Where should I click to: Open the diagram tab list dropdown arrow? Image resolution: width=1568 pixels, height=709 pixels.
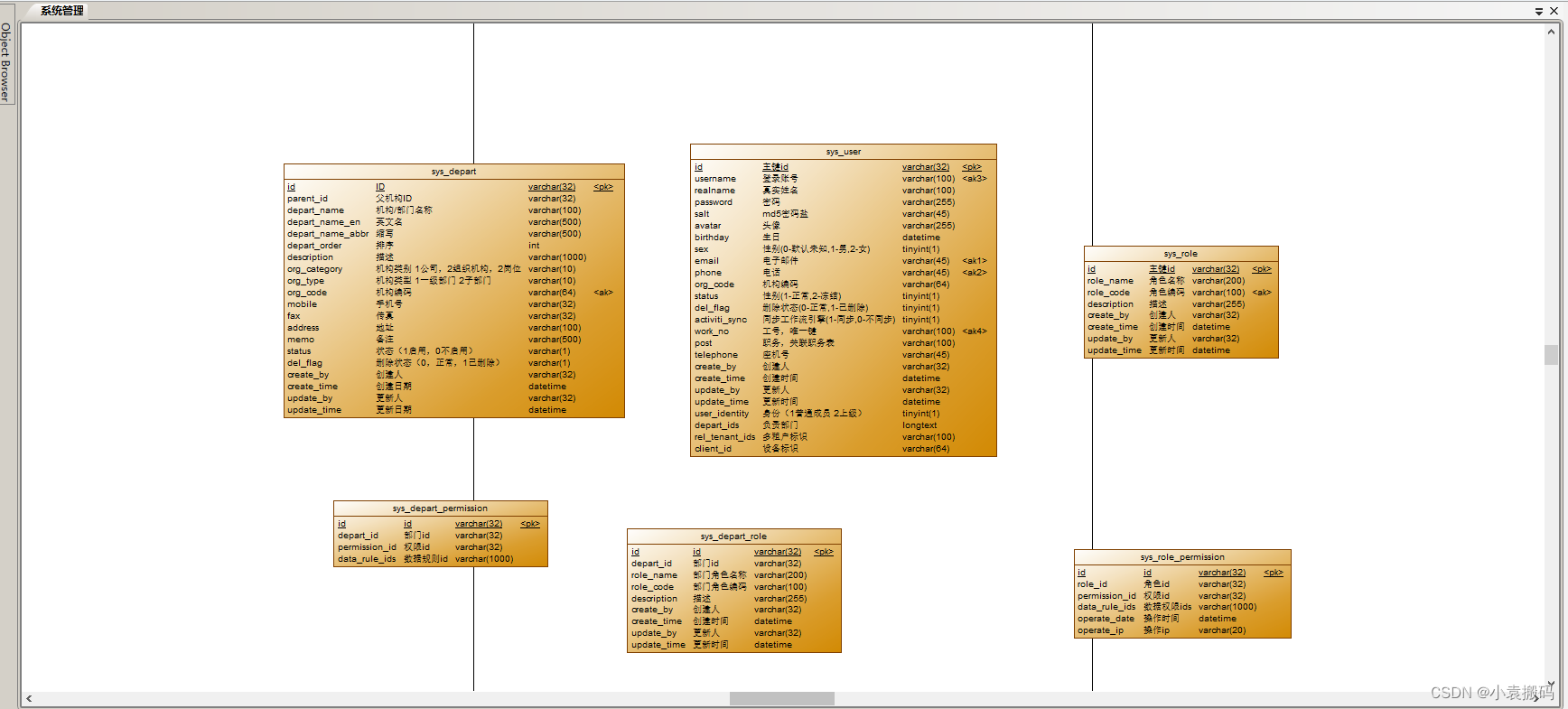[x=1539, y=12]
